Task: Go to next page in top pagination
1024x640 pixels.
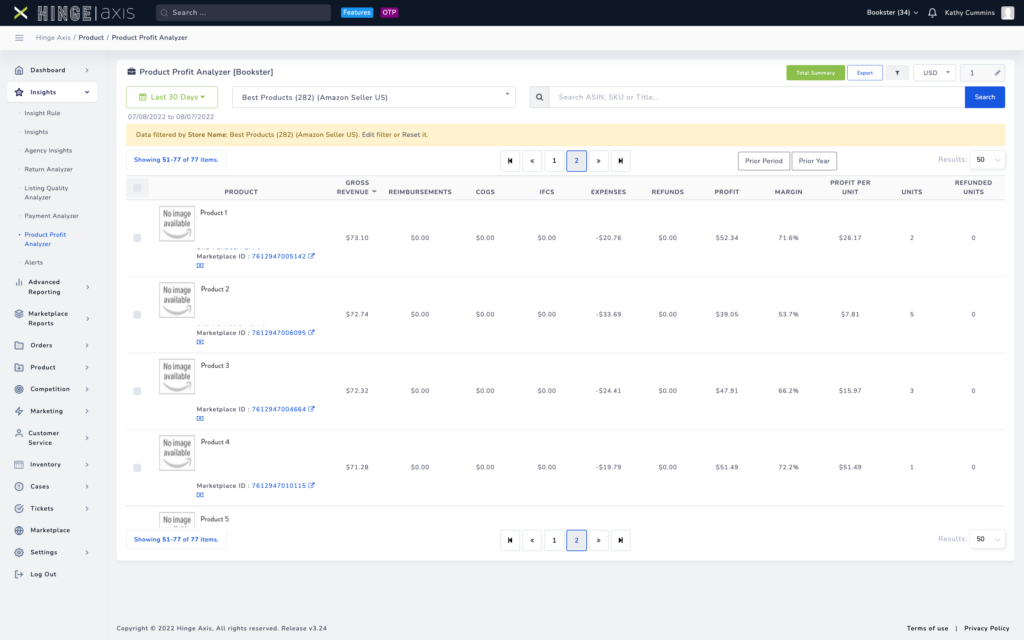Action: tap(598, 161)
